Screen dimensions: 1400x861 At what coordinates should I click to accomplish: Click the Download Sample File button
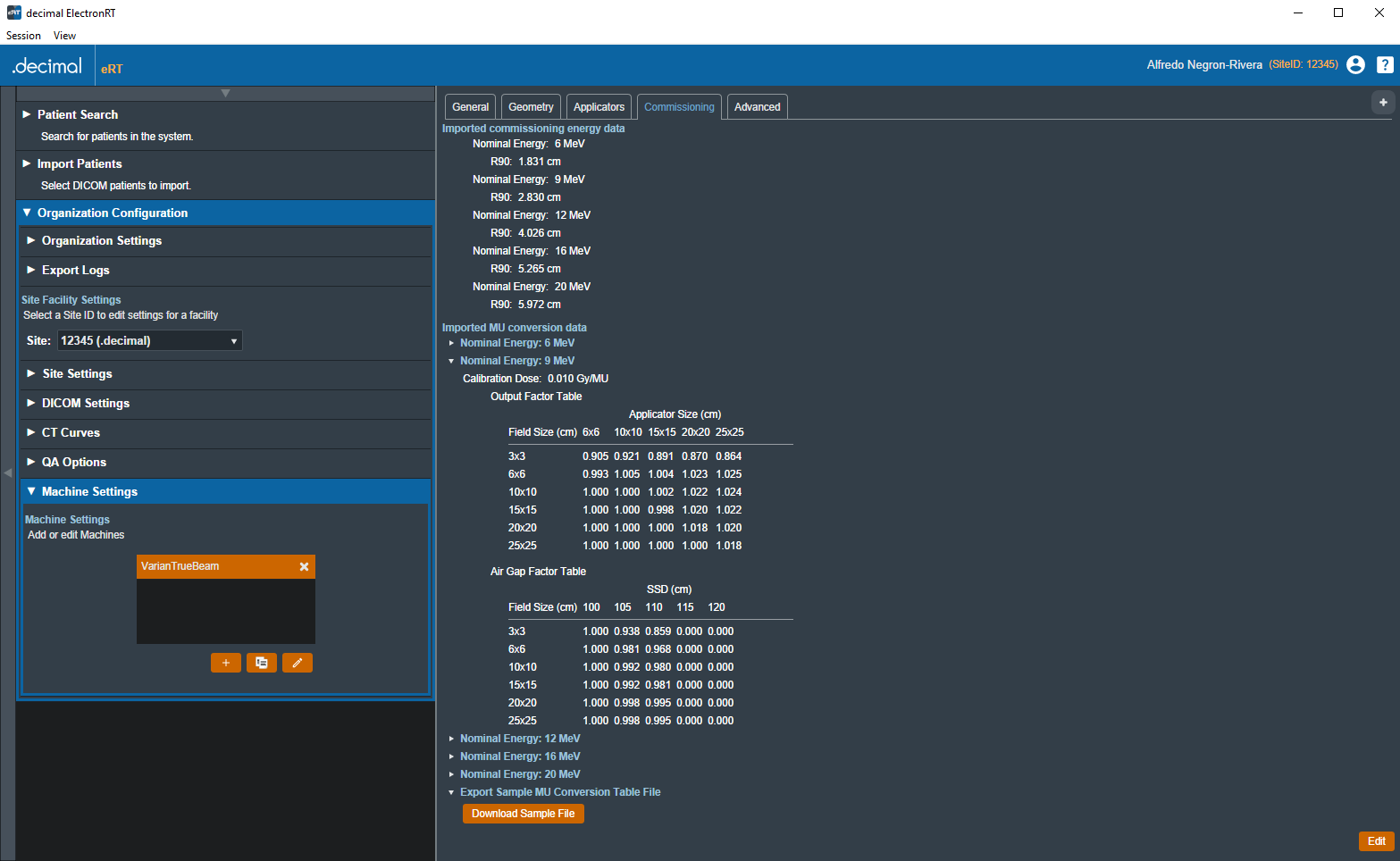tap(523, 814)
